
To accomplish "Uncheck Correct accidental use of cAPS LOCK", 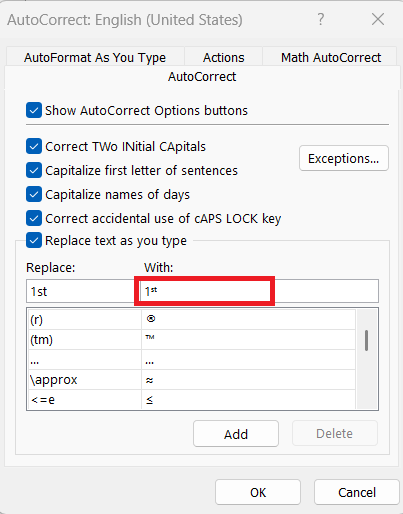I will 34,218.
